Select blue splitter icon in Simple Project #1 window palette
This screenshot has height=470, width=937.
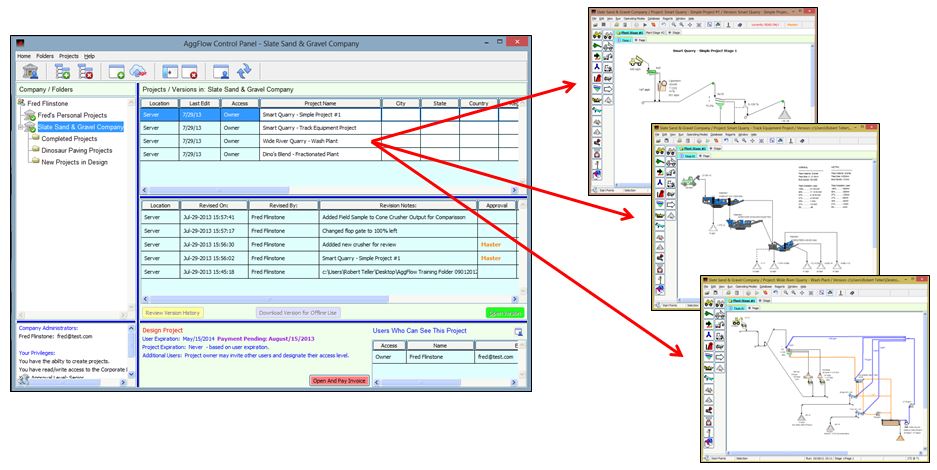[597, 67]
